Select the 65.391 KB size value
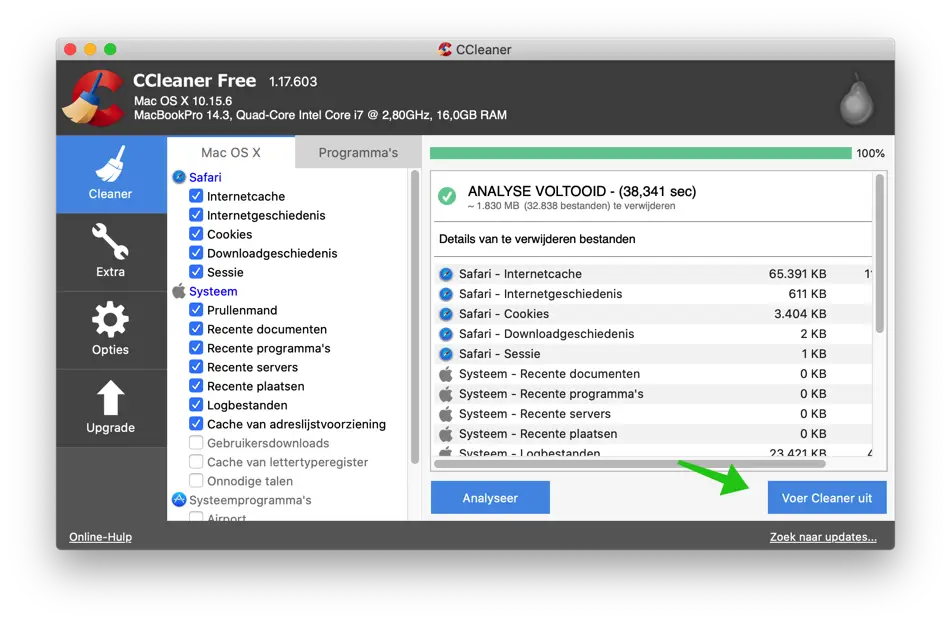This screenshot has height=624, width=951. 797,274
